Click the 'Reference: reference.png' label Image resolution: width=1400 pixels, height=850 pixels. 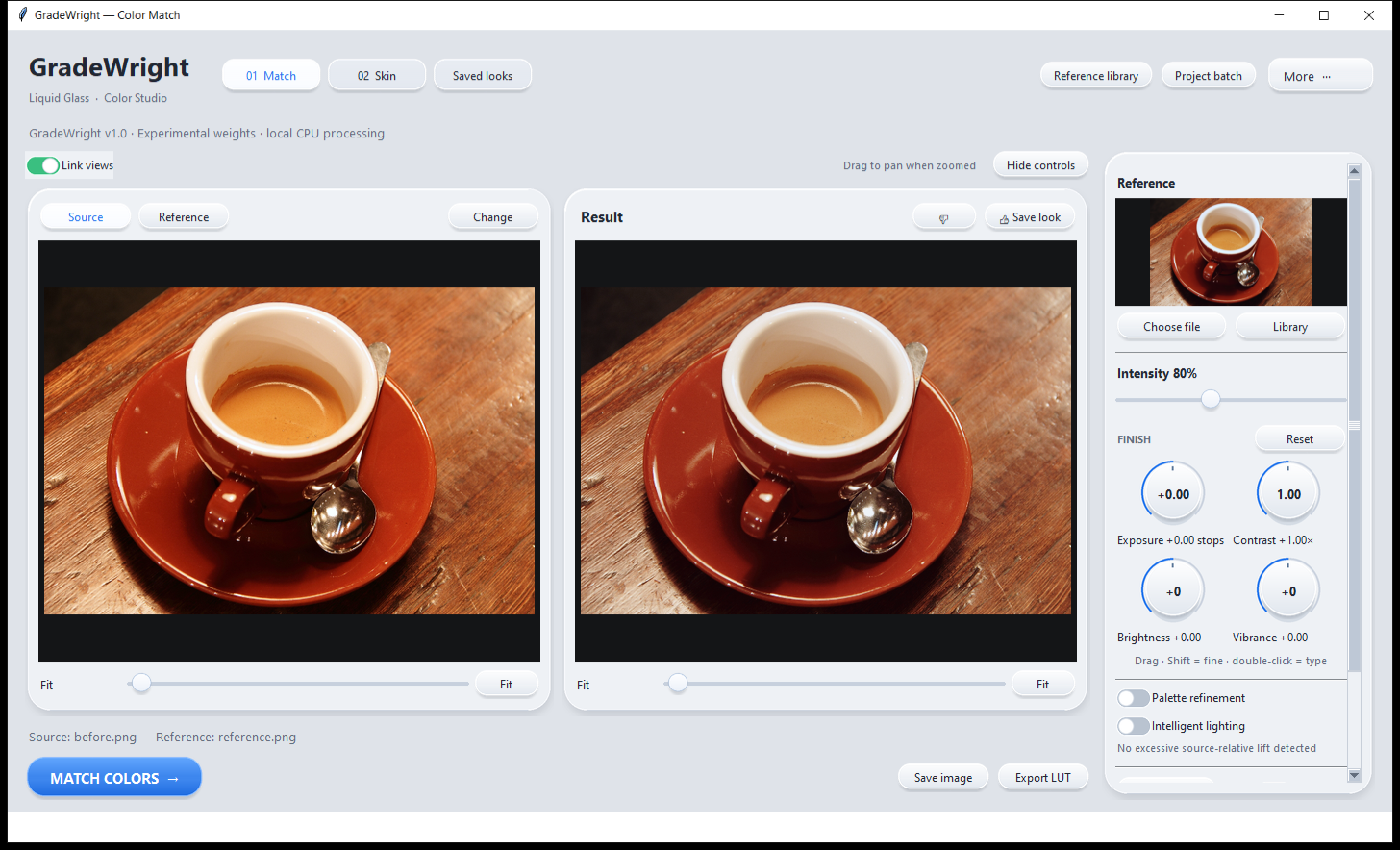pyautogui.click(x=226, y=737)
